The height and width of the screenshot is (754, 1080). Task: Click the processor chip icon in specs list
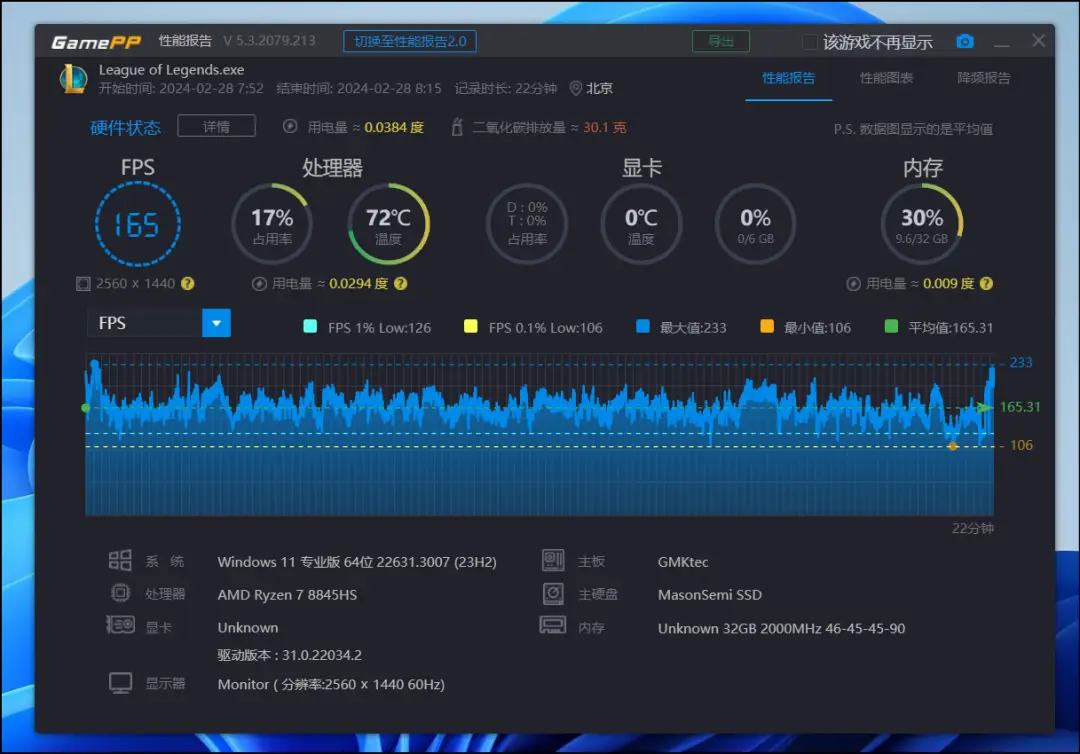click(x=121, y=593)
